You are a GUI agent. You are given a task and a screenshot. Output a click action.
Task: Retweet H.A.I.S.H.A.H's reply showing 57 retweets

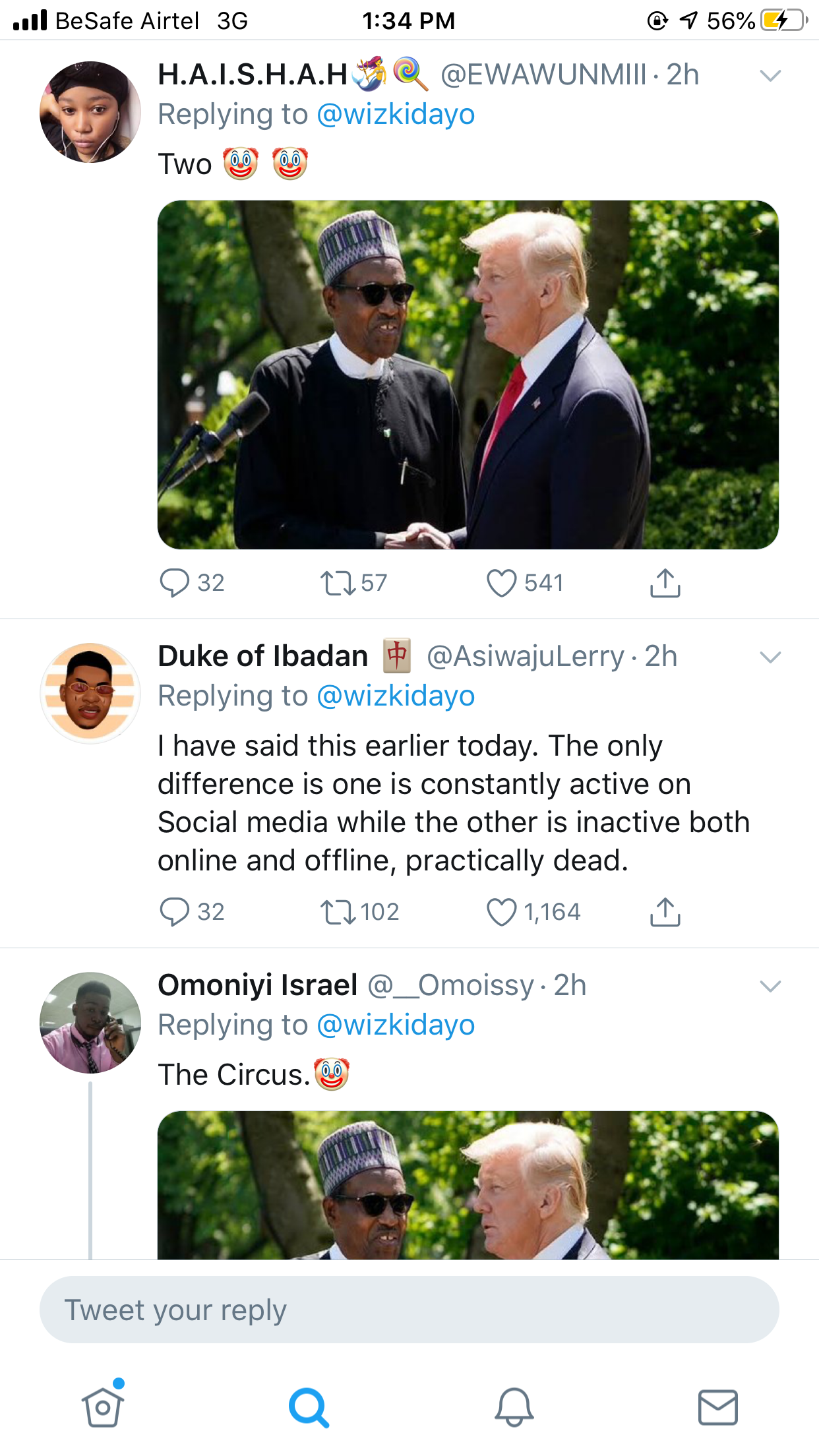[x=338, y=583]
